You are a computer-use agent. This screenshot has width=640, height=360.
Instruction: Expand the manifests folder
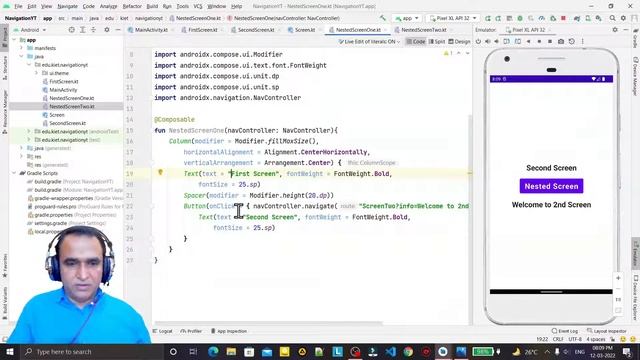coord(22,48)
